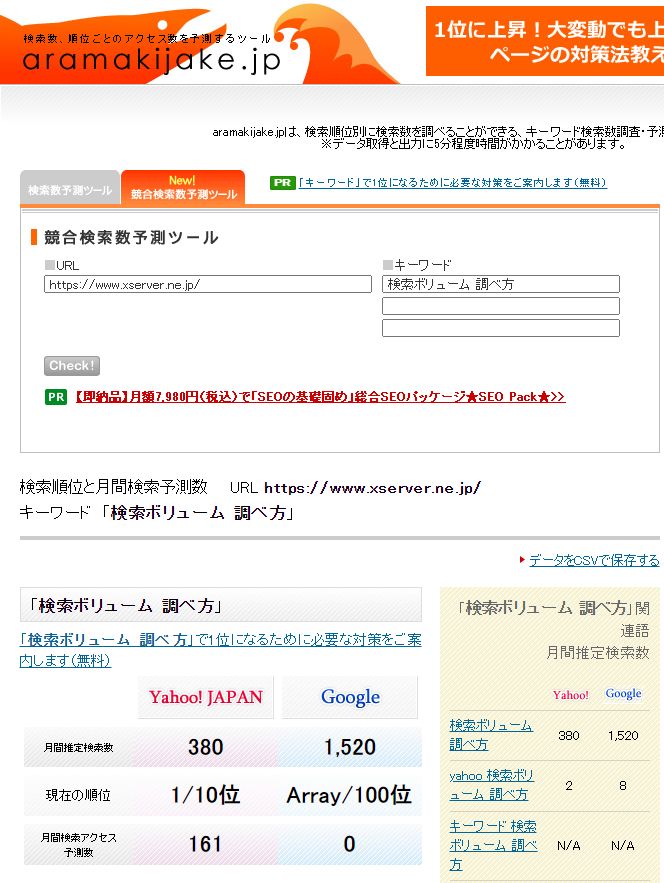Focus the URL input field
Screen dimensions: 664x883
(x=208, y=284)
